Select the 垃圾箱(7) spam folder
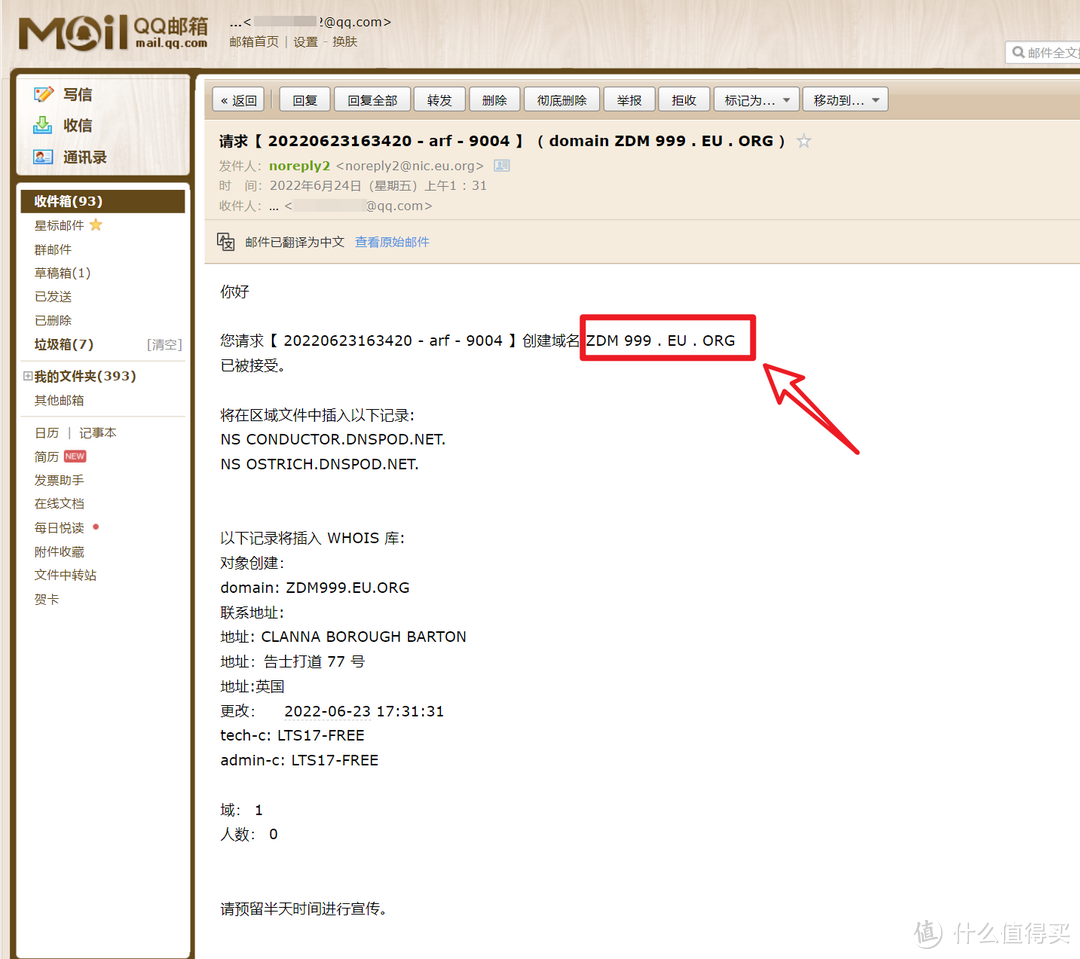 coord(64,344)
